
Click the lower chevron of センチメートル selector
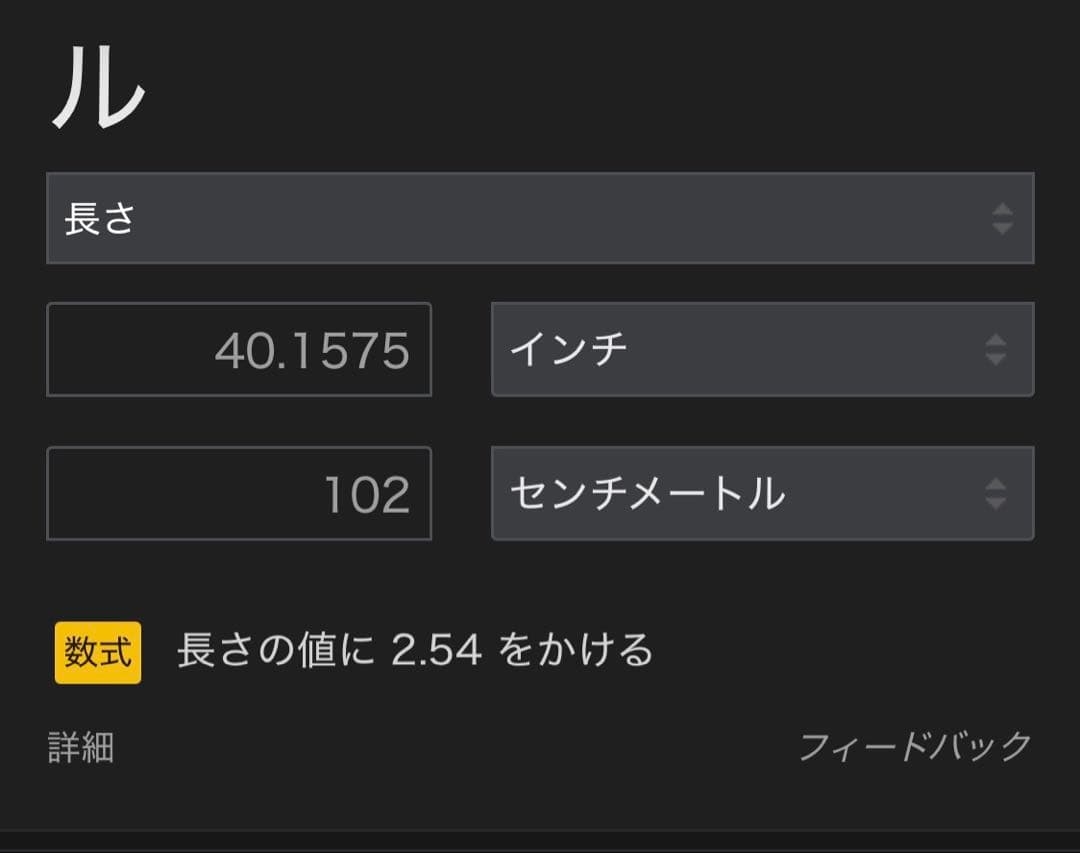(x=994, y=501)
